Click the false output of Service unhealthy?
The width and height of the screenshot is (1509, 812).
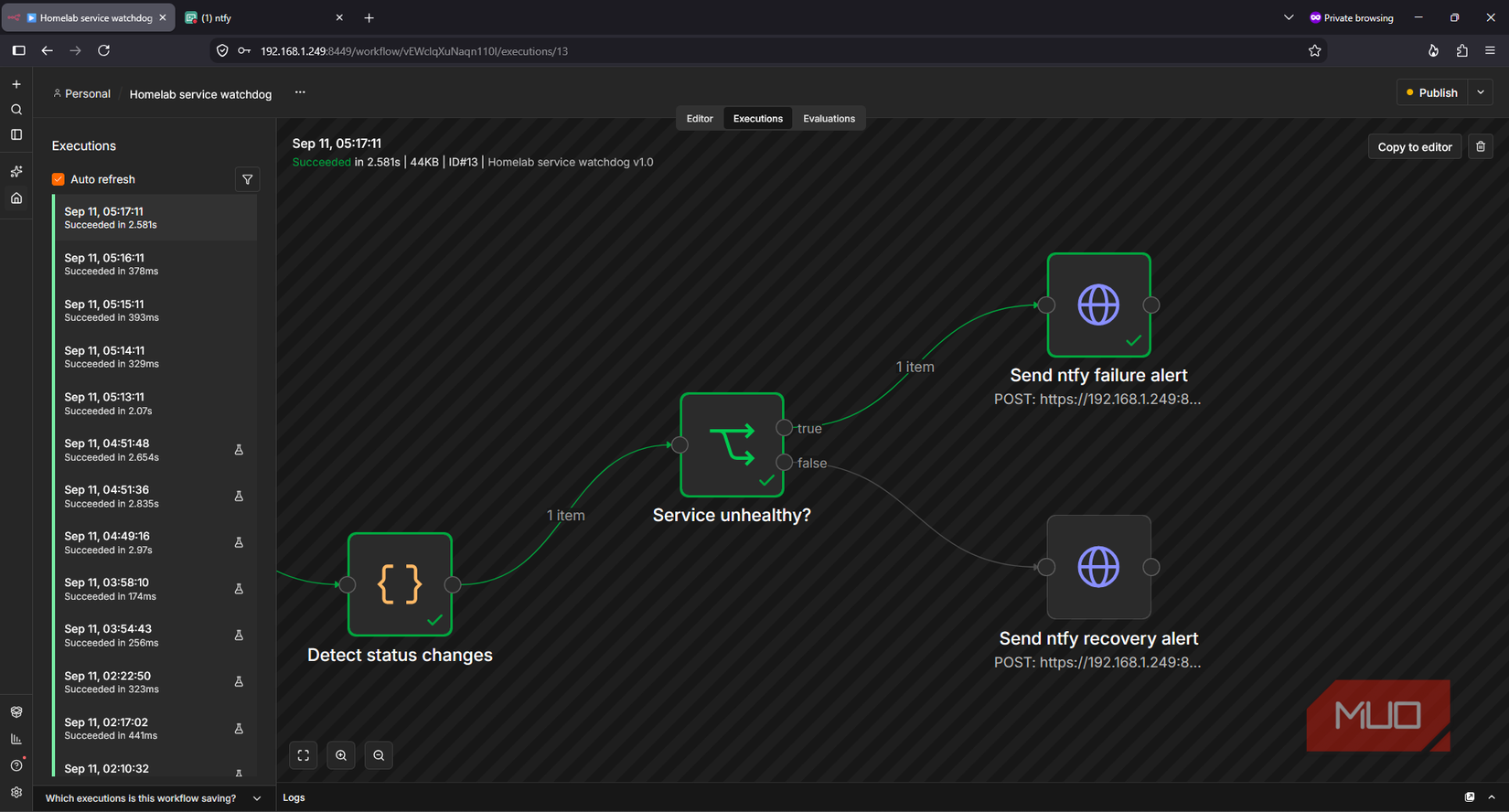click(x=784, y=463)
